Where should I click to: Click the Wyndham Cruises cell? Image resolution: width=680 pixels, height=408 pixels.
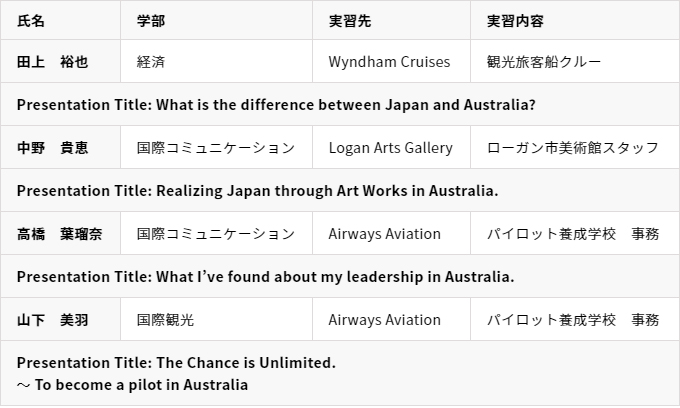tap(391, 61)
